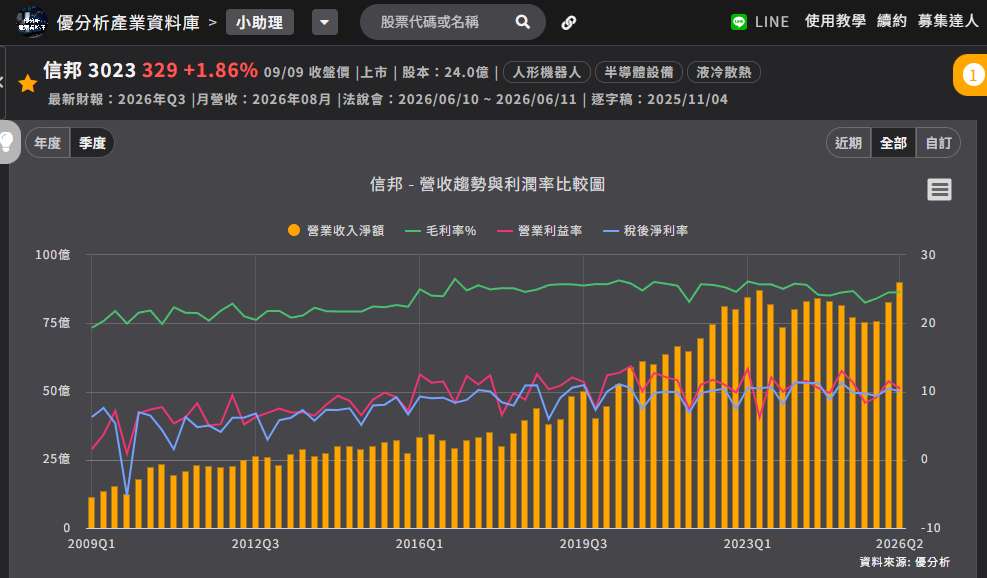Toggle the favorite star for 信邦

[x=28, y=83]
